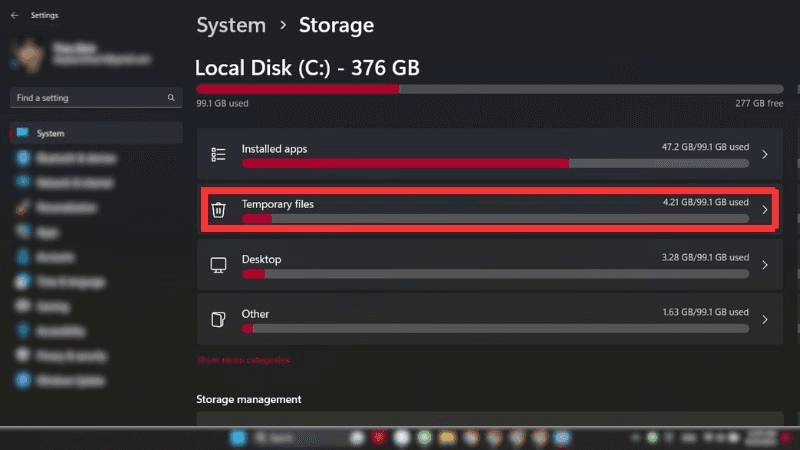Viewport: 800px width, 450px height.
Task: Open the Temporary files row
Action: click(x=490, y=210)
